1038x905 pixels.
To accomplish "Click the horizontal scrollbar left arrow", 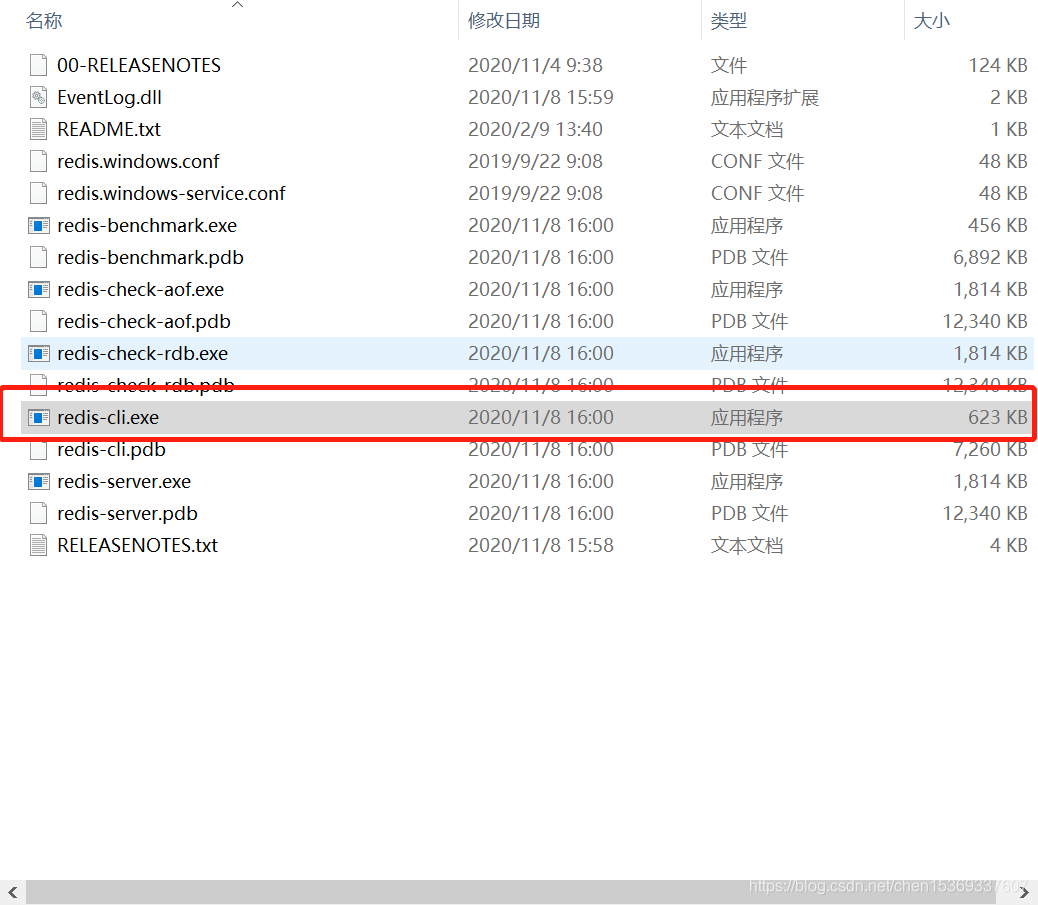I will tap(12, 891).
